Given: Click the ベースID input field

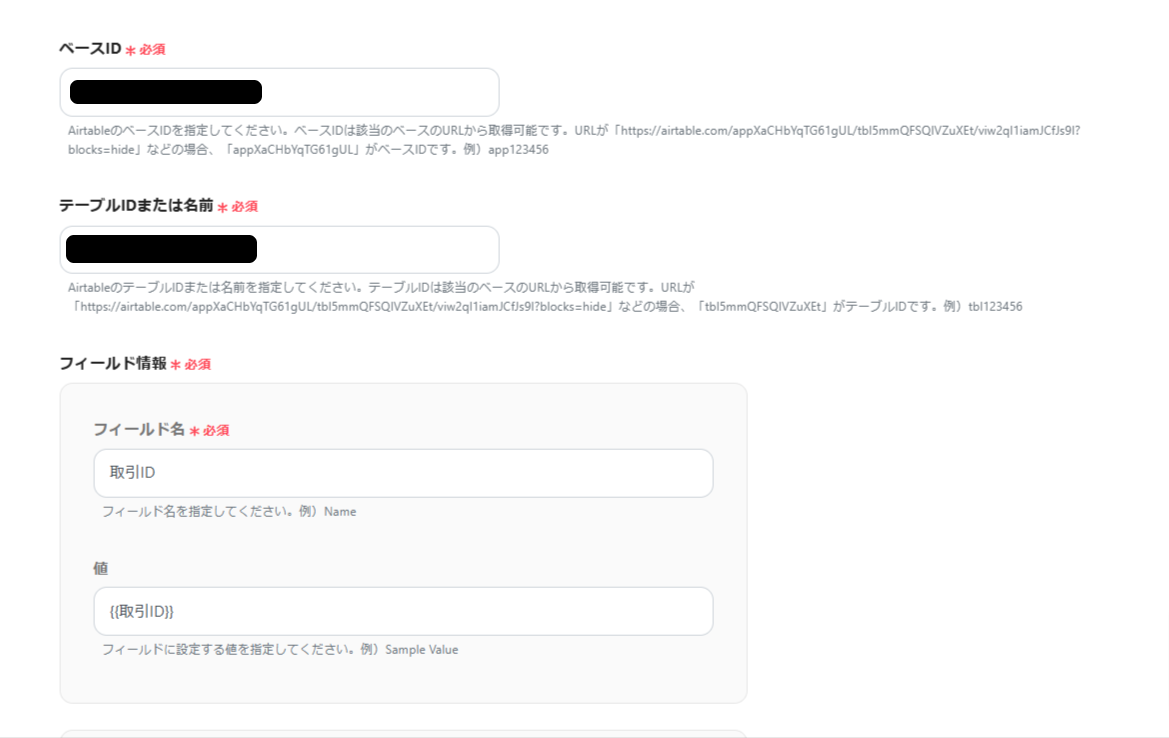Looking at the screenshot, I should click(x=280, y=92).
